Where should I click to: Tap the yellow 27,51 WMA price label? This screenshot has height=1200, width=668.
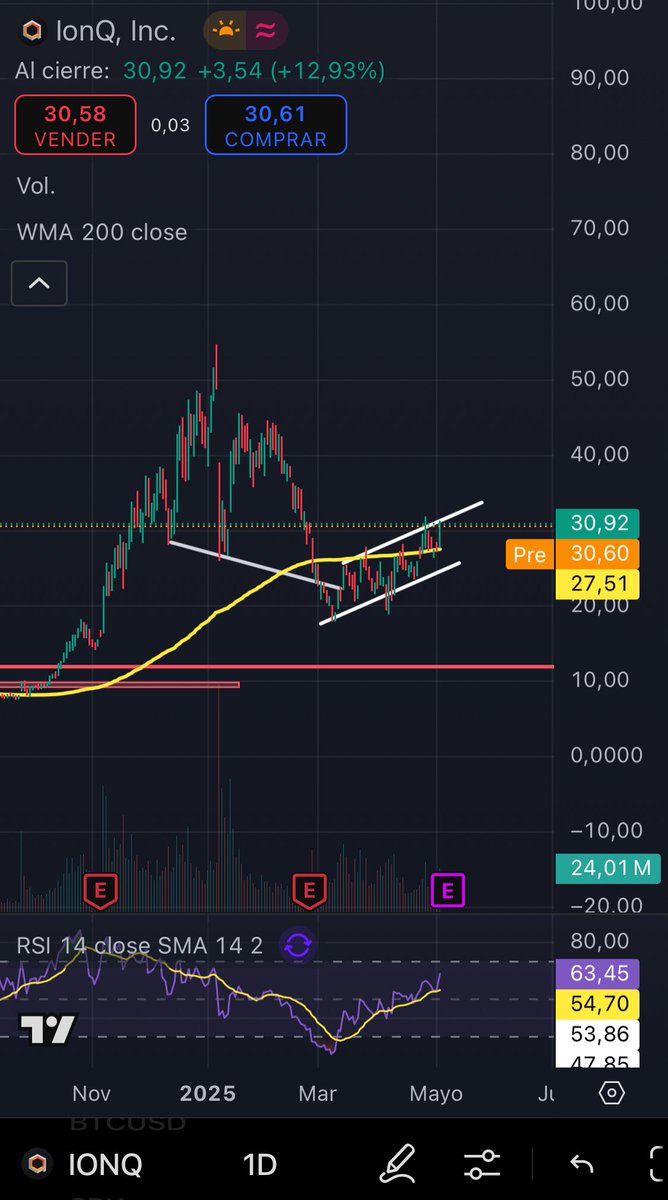599,584
